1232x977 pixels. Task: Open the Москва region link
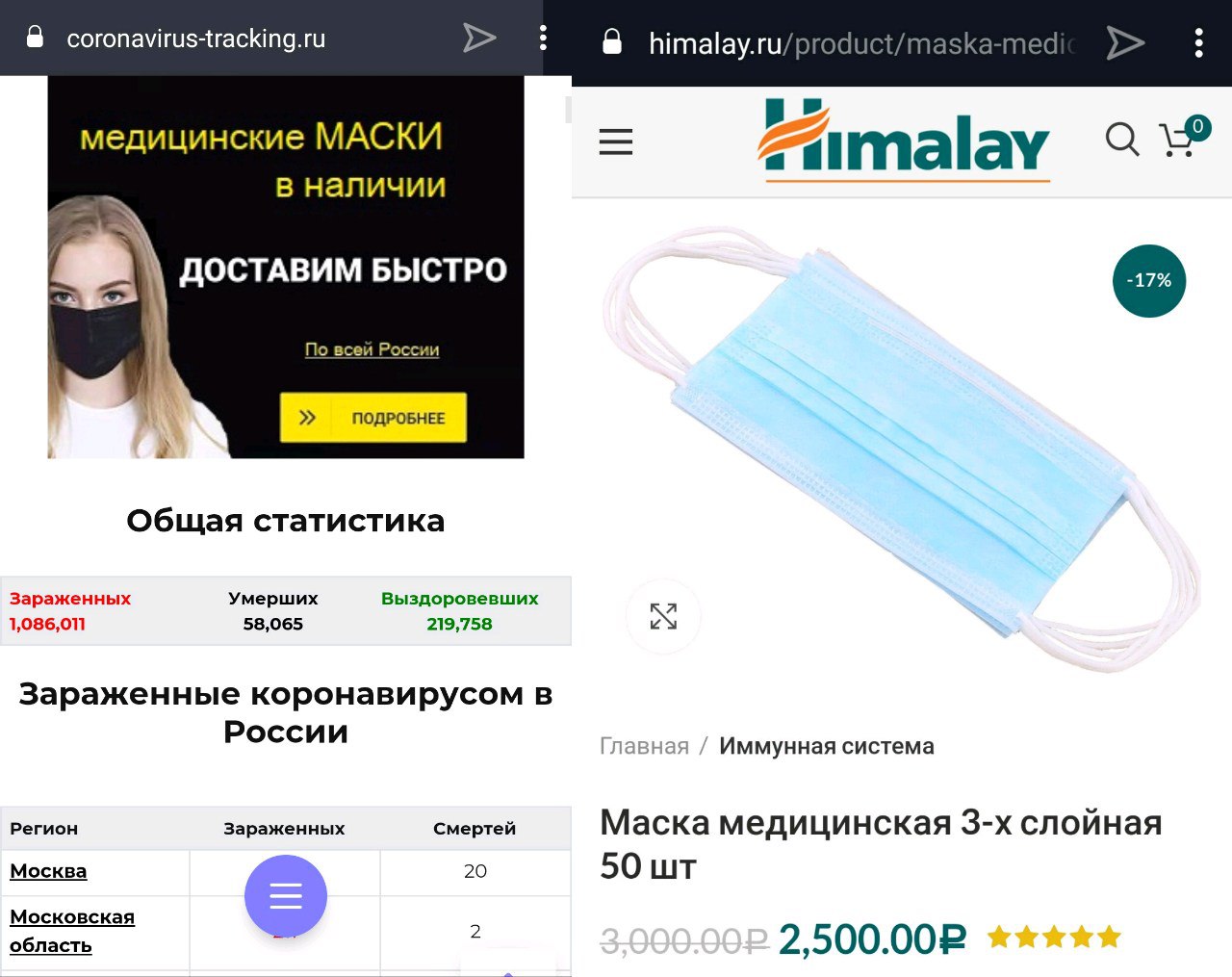48,871
